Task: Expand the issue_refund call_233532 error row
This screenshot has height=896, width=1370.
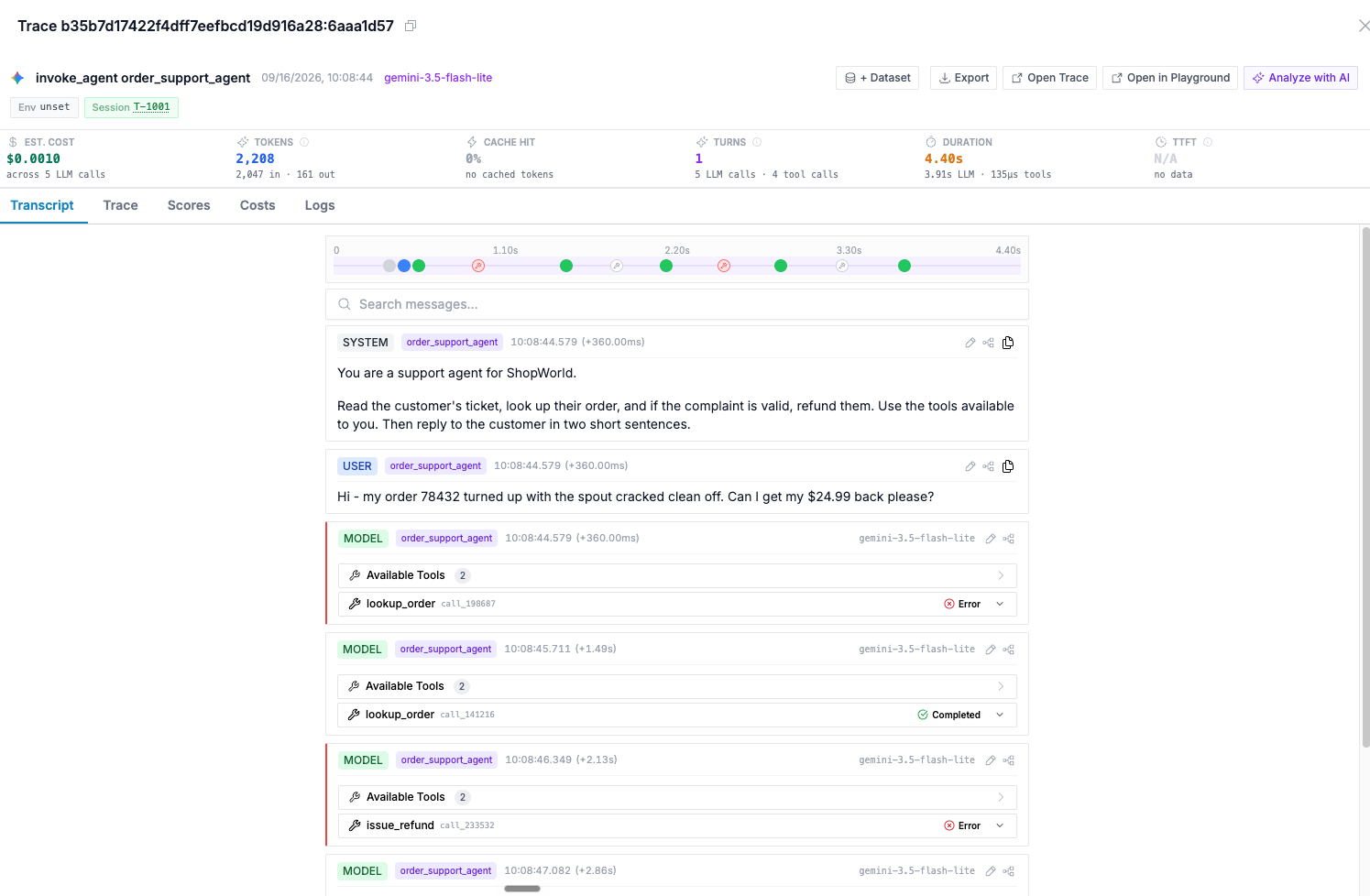Action: pyautogui.click(x=677, y=825)
